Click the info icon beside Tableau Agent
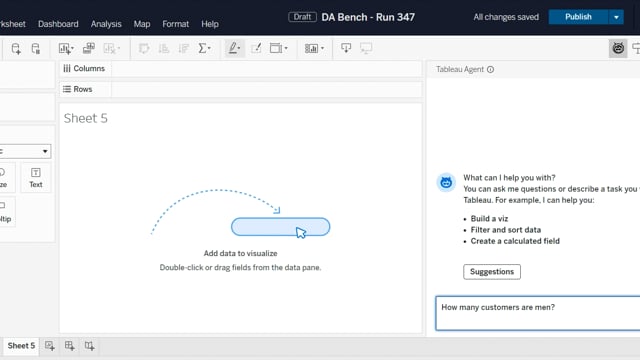The width and height of the screenshot is (640, 360). [491, 69]
